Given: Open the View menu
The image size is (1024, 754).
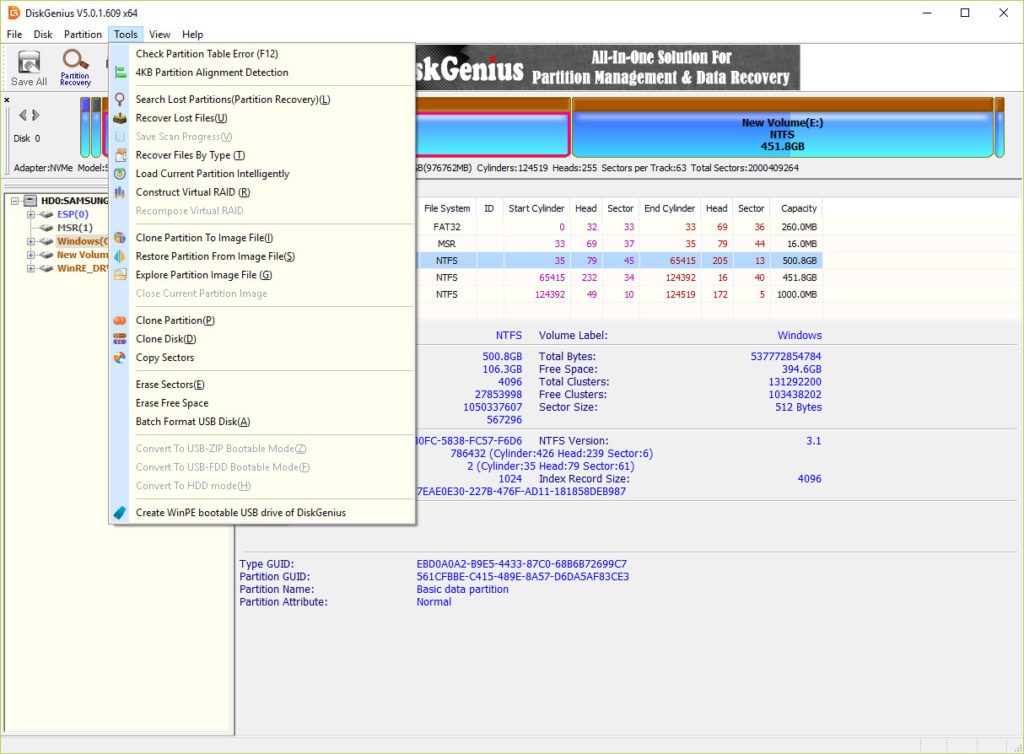Looking at the screenshot, I should pyautogui.click(x=159, y=35).
